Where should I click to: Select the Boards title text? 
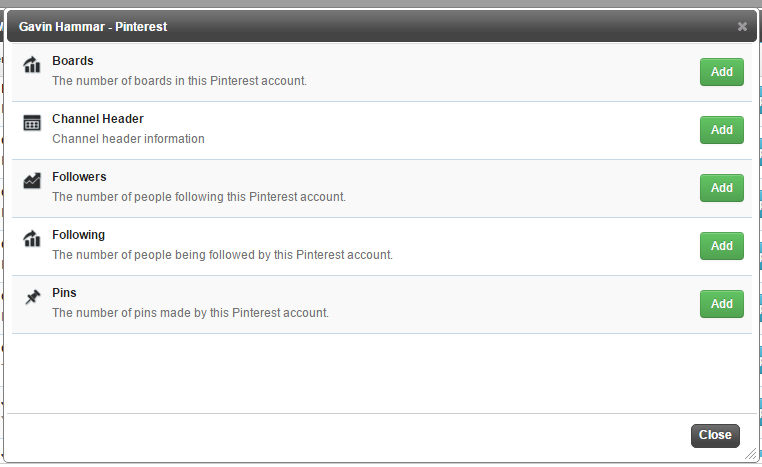73,61
